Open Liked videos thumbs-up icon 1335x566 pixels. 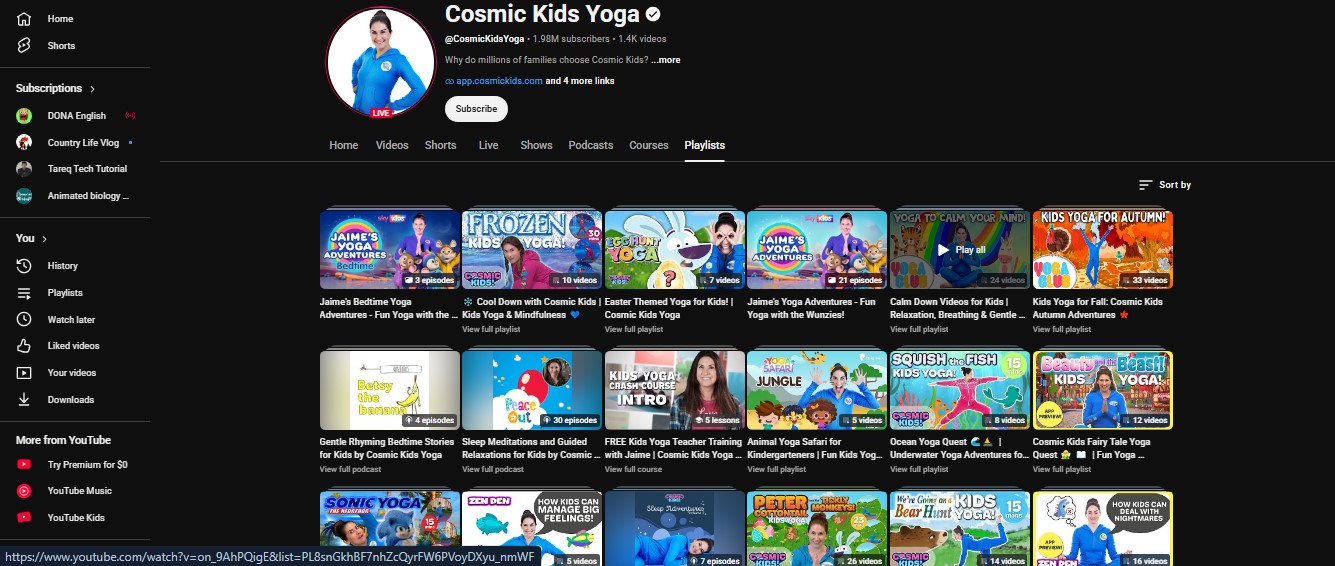pyautogui.click(x=24, y=346)
